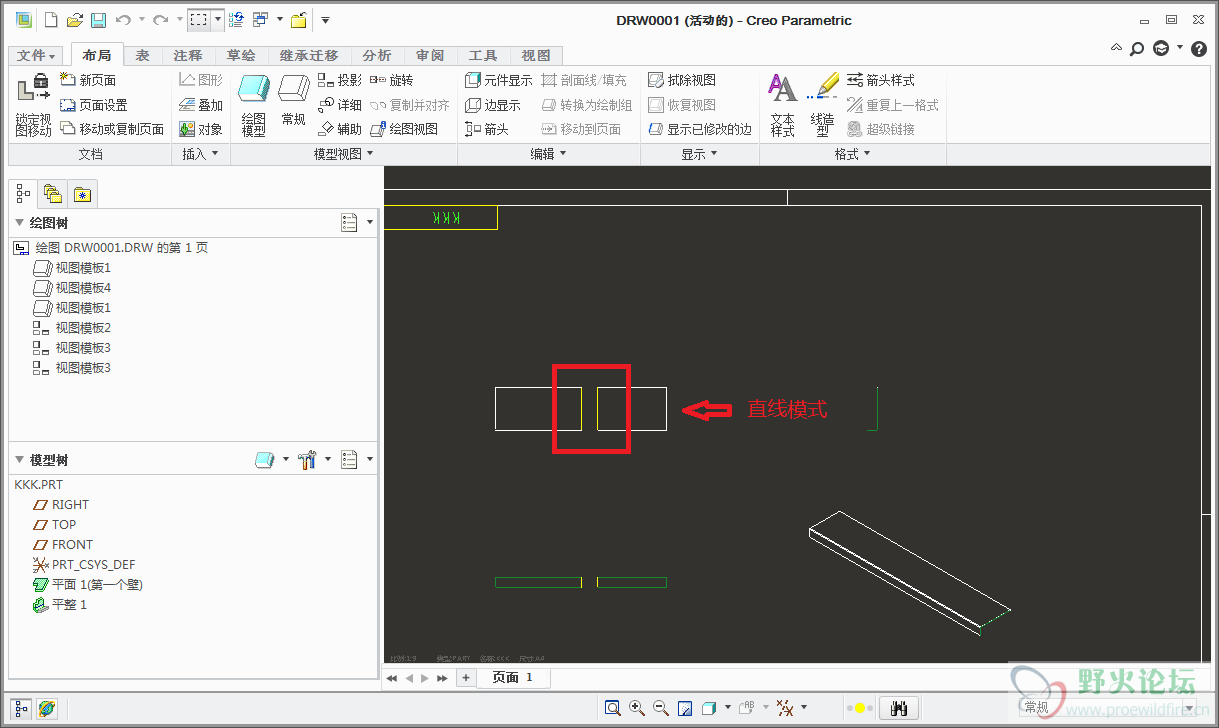Click the binoculars find button
Image resolution: width=1219 pixels, height=728 pixels.
pos(899,708)
